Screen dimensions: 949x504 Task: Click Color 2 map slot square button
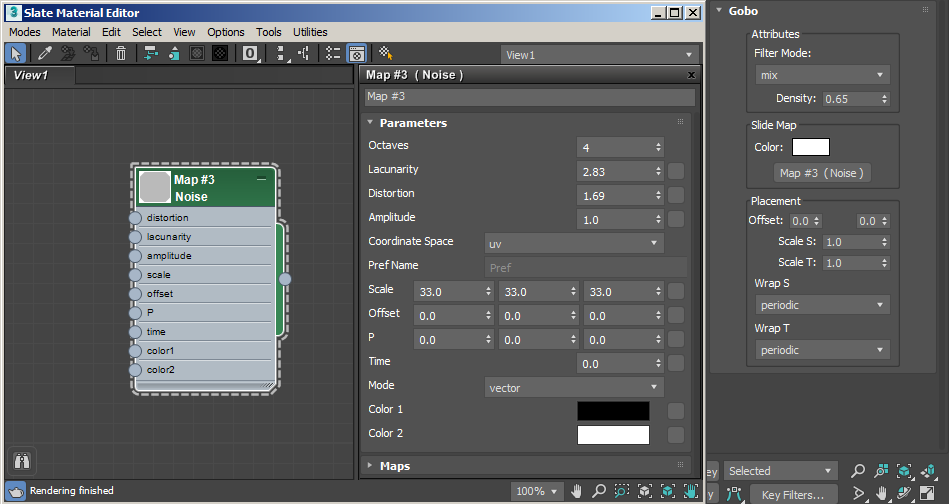675,435
